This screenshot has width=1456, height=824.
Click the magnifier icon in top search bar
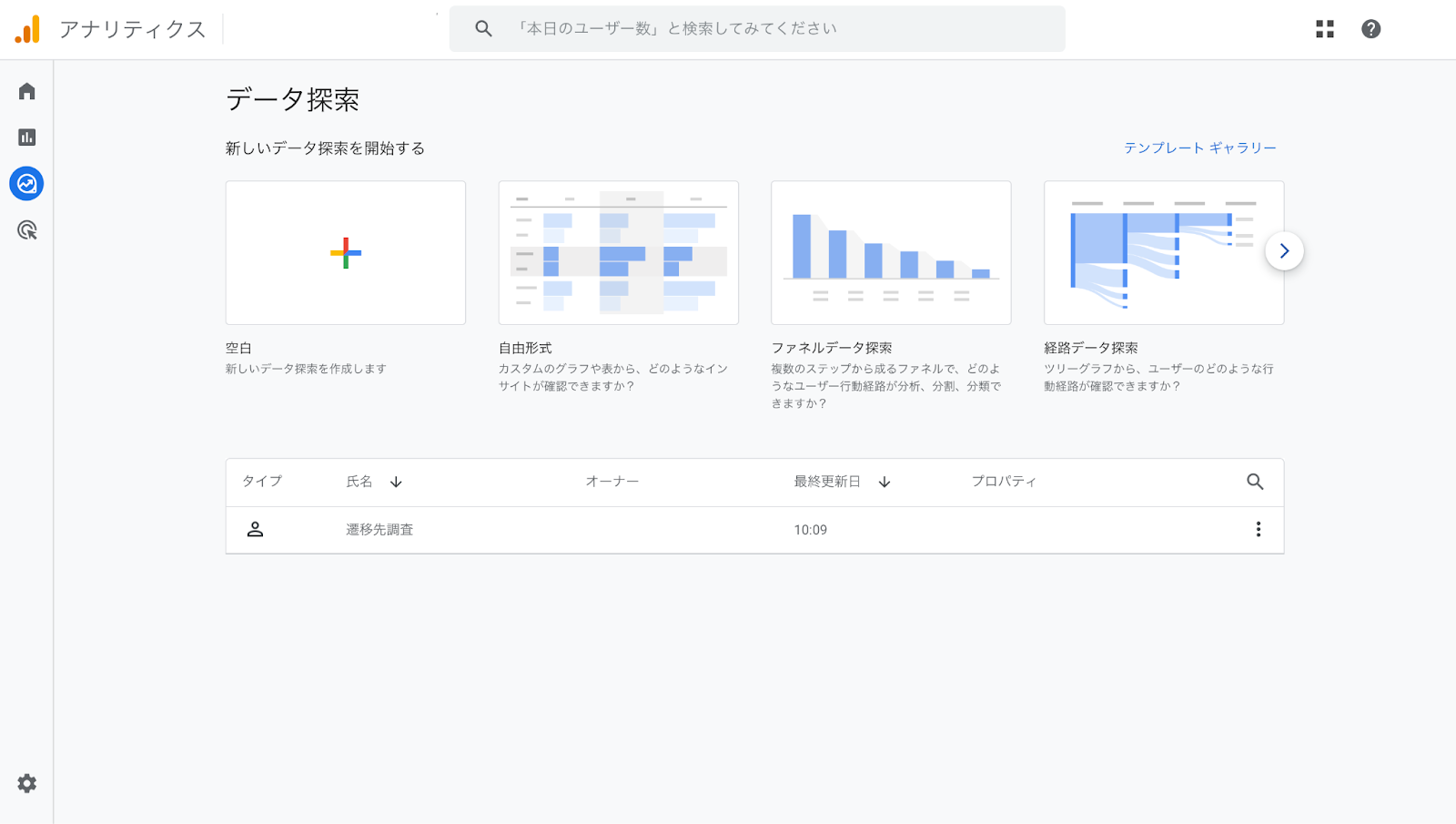click(483, 29)
